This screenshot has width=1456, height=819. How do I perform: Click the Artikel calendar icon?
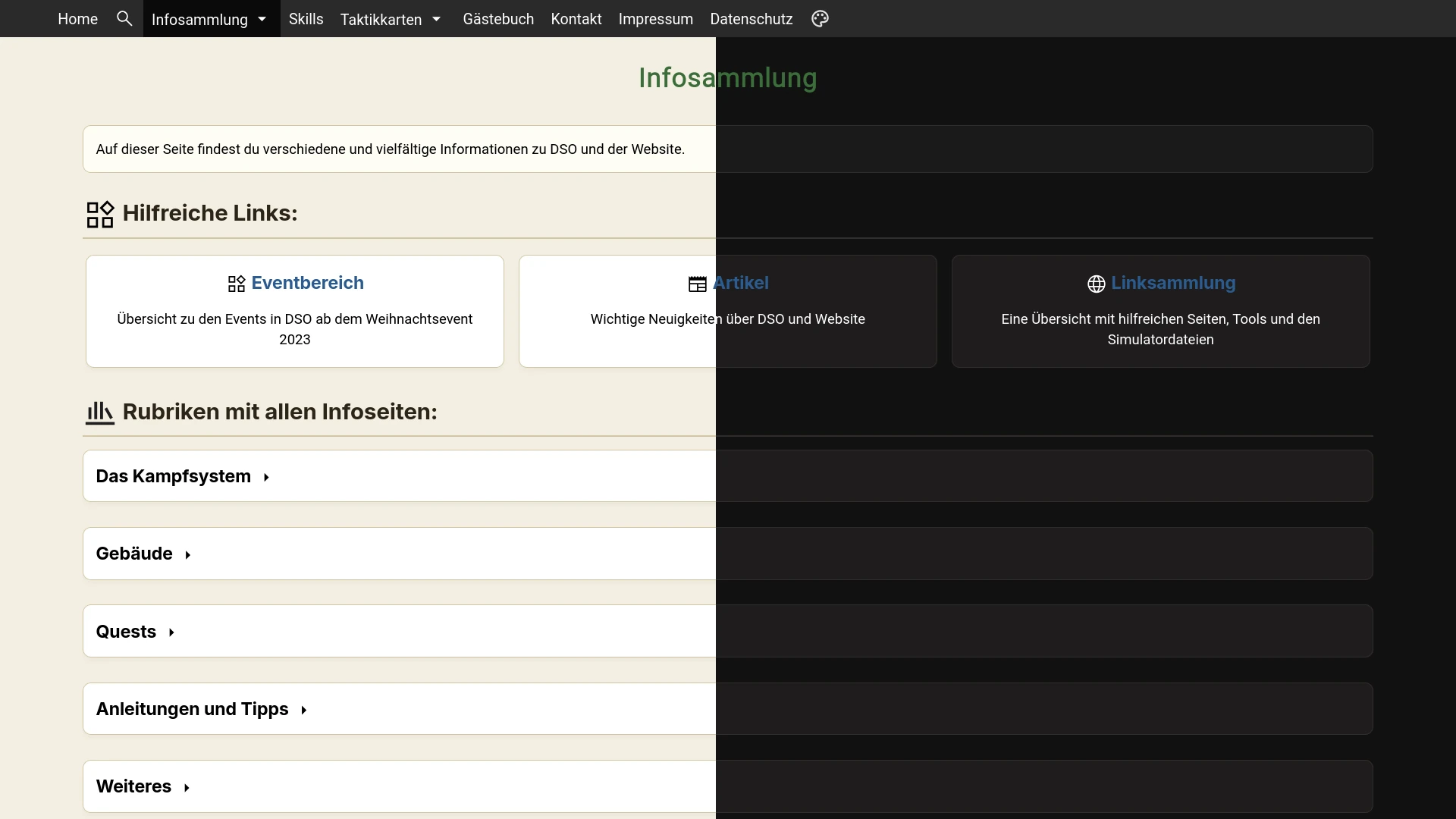pos(698,284)
